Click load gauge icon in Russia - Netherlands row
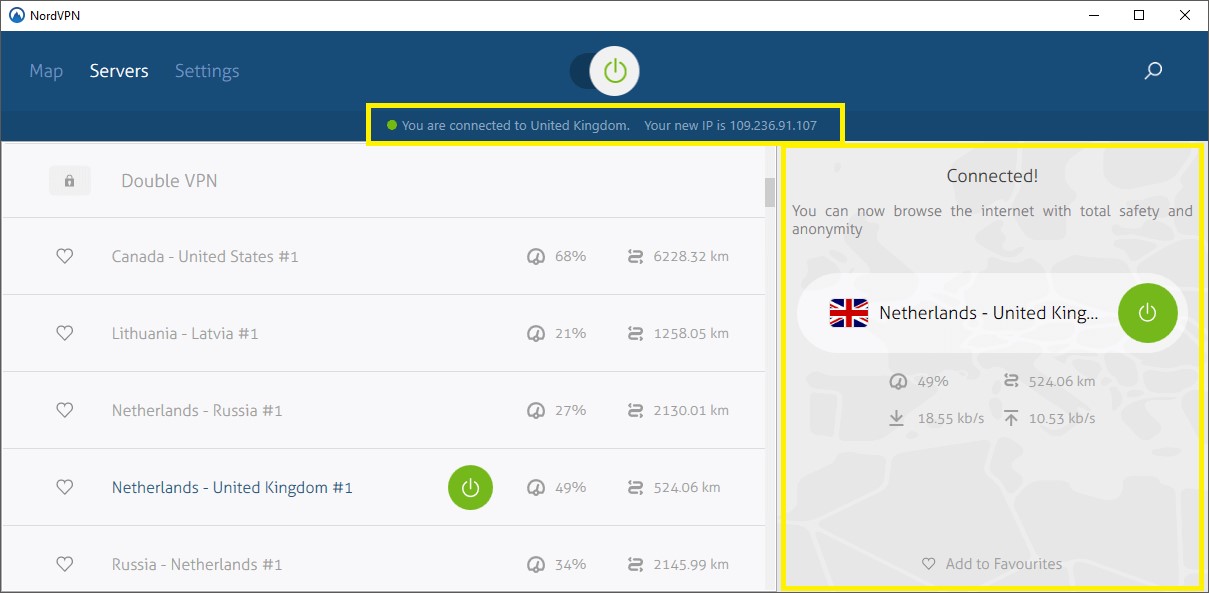The width and height of the screenshot is (1209, 593). coord(536,564)
